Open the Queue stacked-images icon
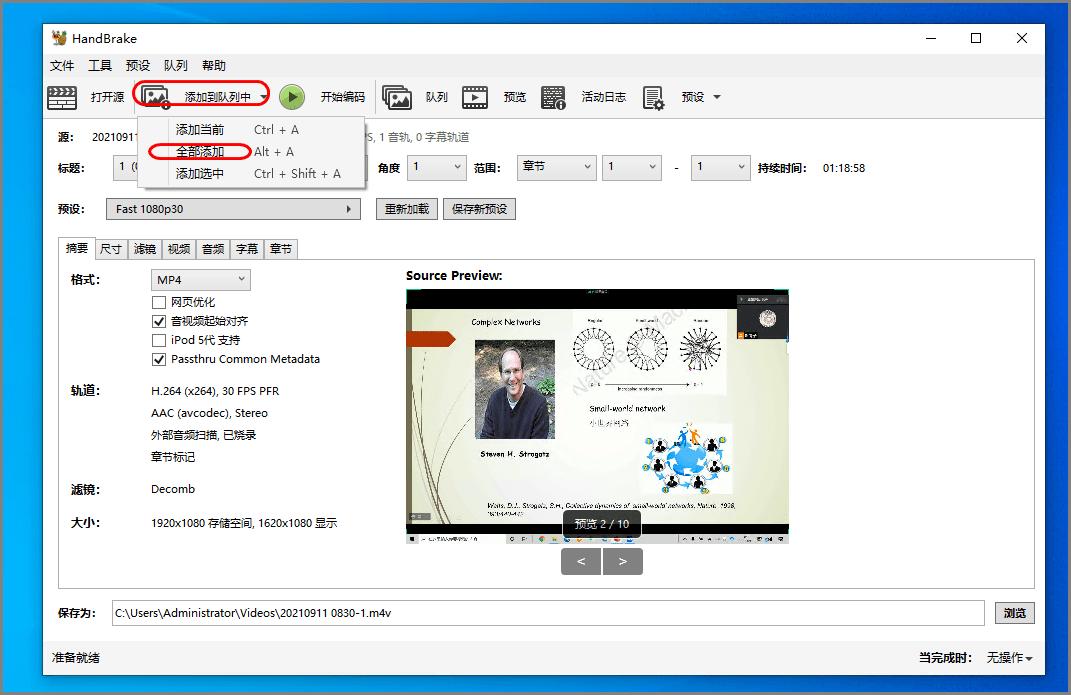 tap(397, 97)
